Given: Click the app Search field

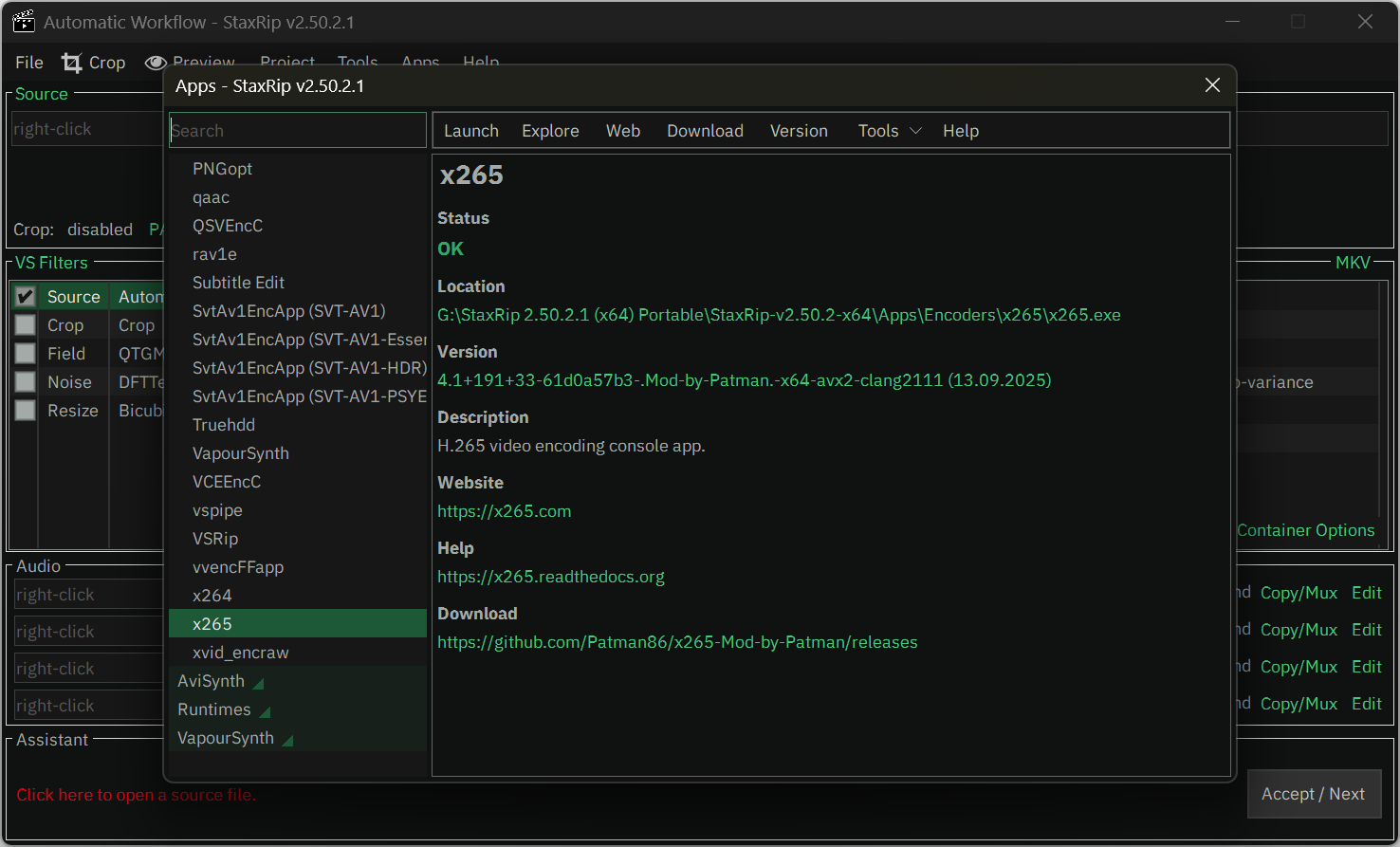Looking at the screenshot, I should tap(297, 131).
